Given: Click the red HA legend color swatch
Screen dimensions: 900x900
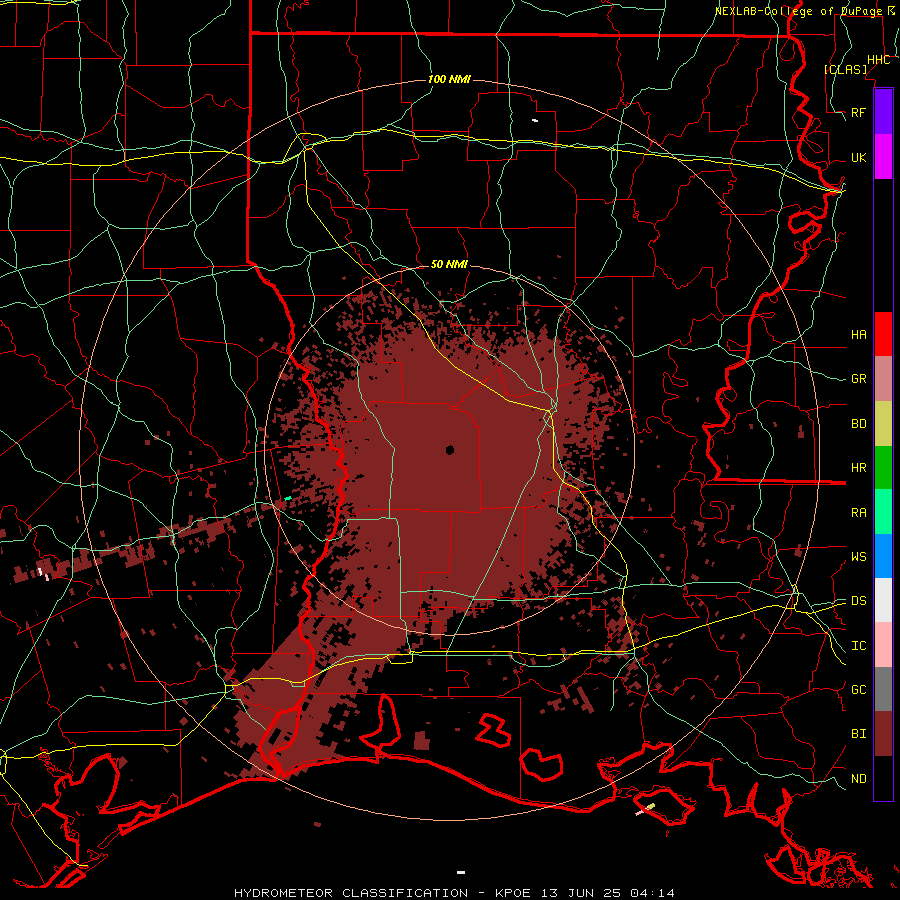Looking at the screenshot, I should coord(883,334).
